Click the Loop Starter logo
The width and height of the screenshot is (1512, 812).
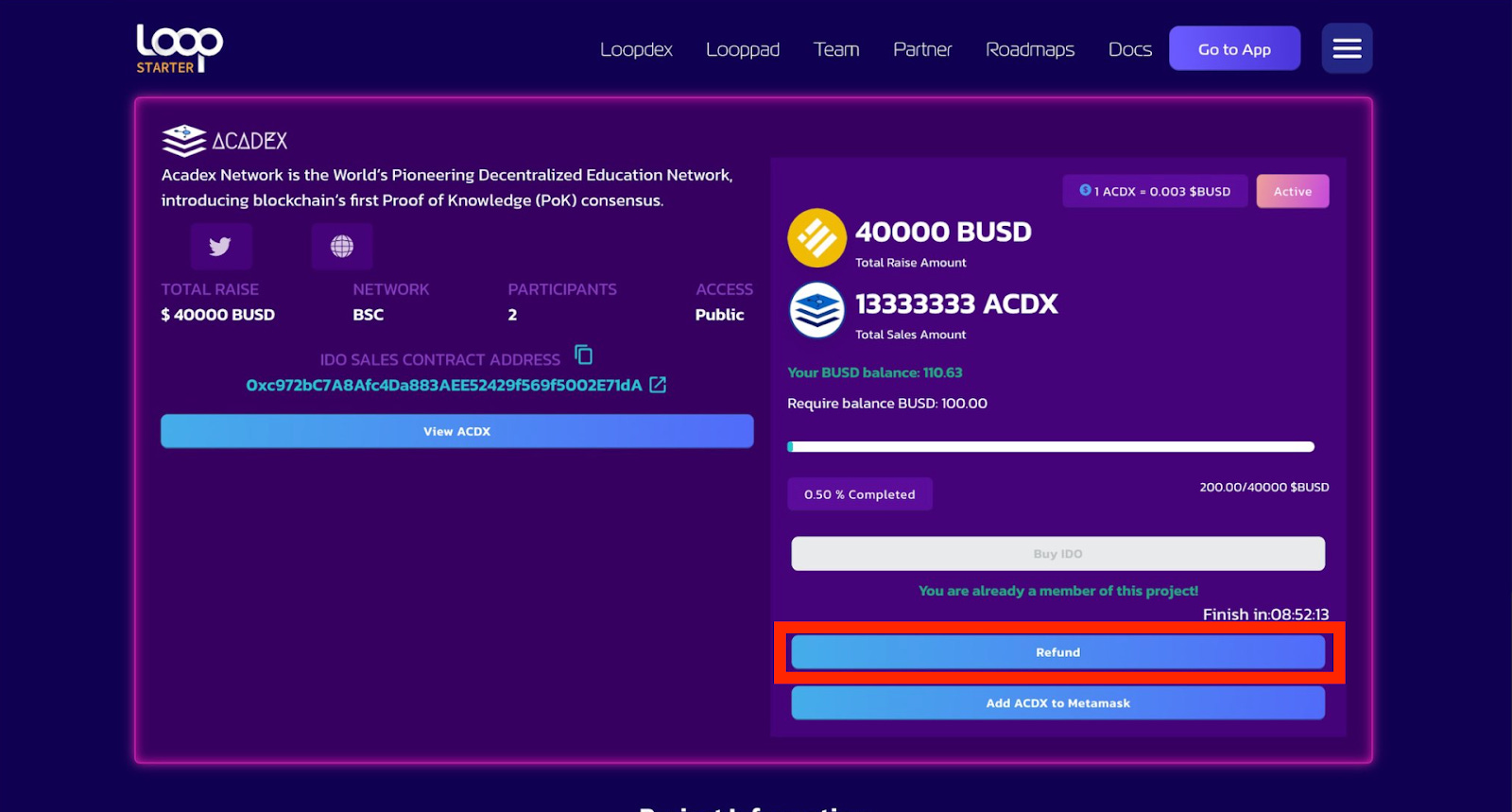click(180, 48)
